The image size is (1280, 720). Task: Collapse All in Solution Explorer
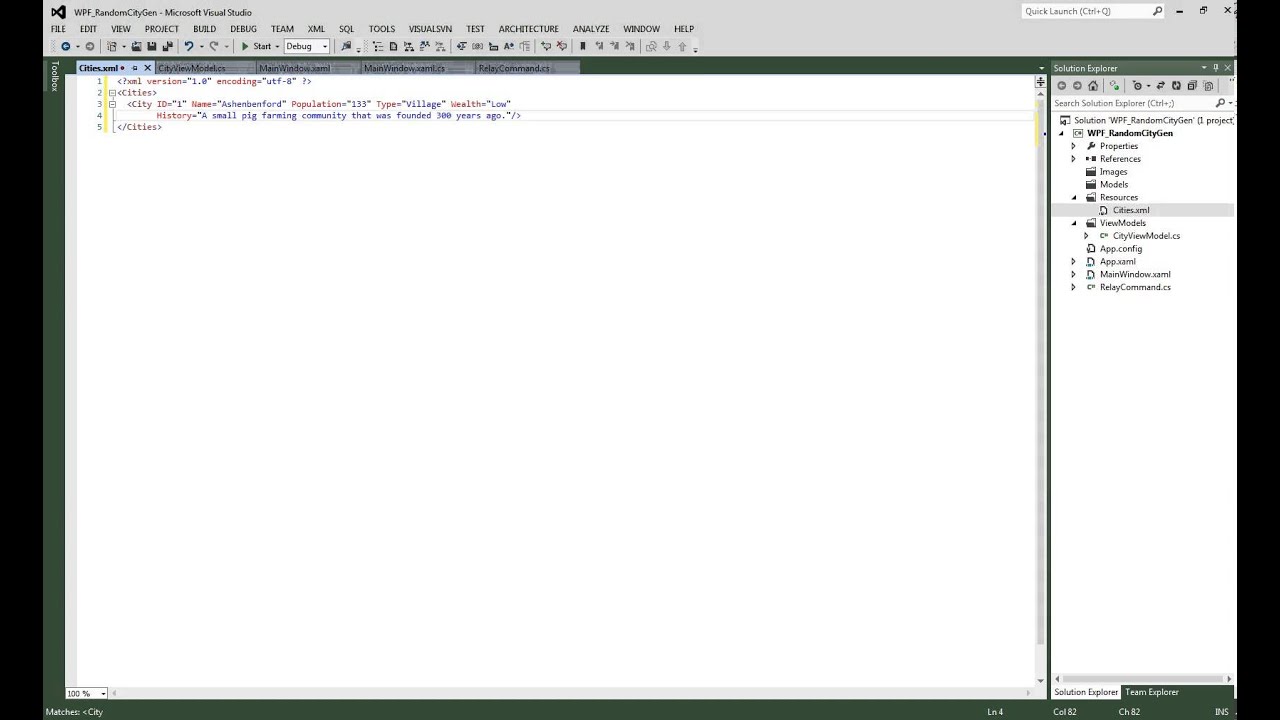click(x=1192, y=86)
